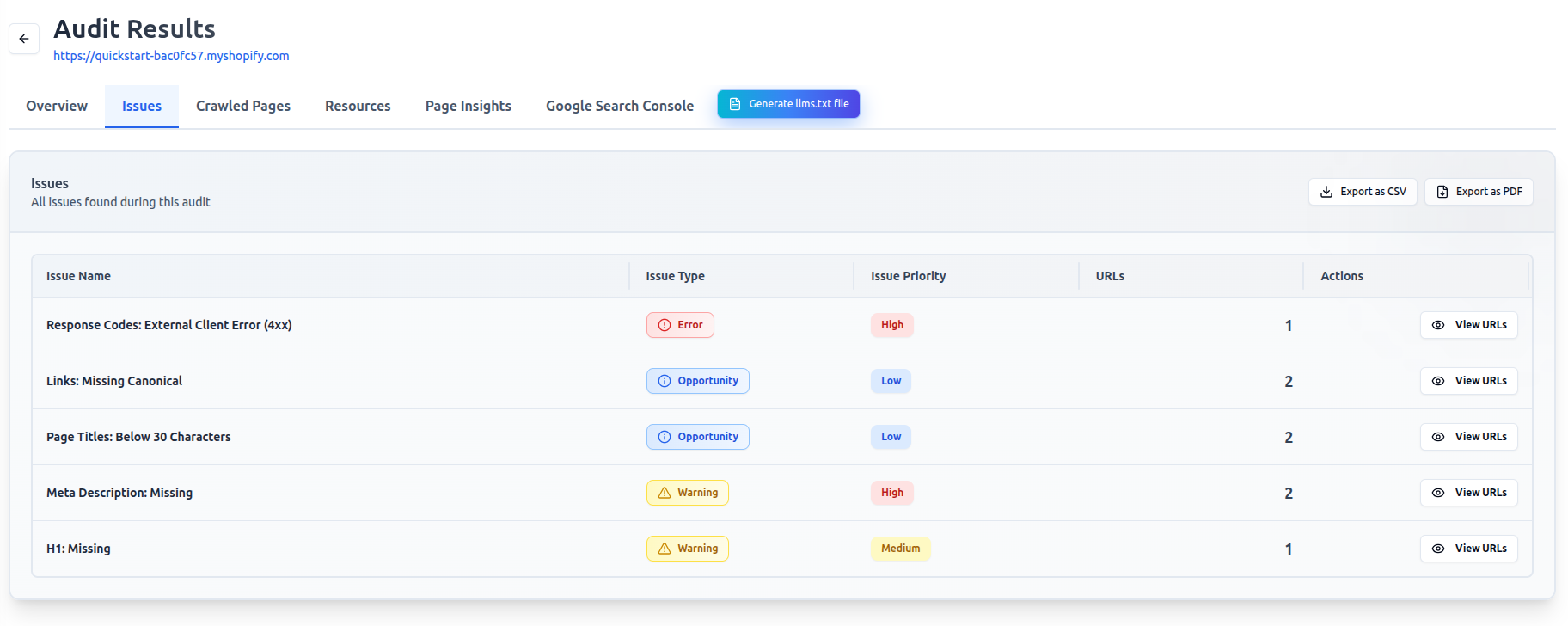Go to the Resources tab
The height and width of the screenshot is (626, 1568).
[x=358, y=106]
